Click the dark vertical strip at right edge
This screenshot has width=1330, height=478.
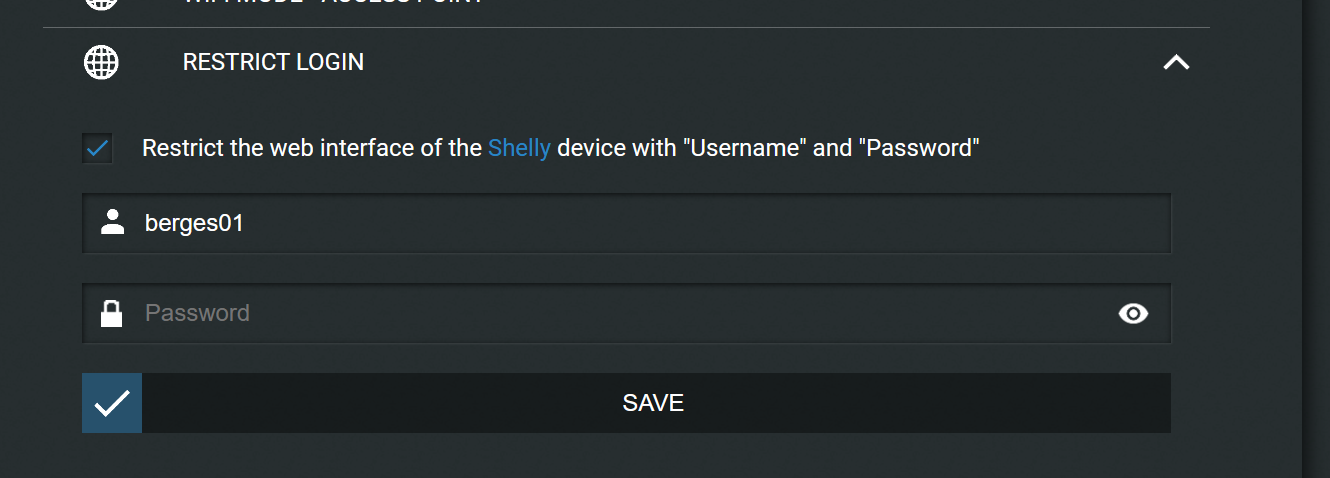tap(1316, 239)
